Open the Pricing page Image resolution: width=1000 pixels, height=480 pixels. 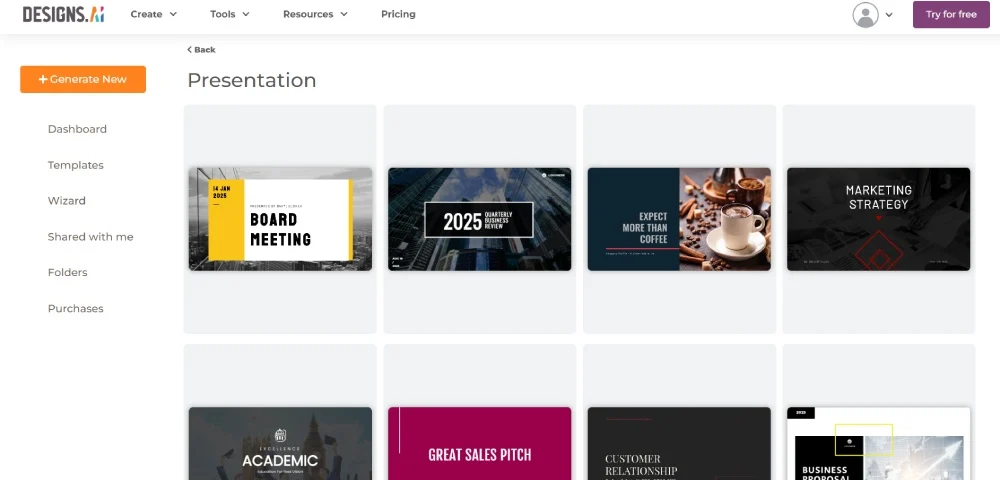tap(398, 15)
